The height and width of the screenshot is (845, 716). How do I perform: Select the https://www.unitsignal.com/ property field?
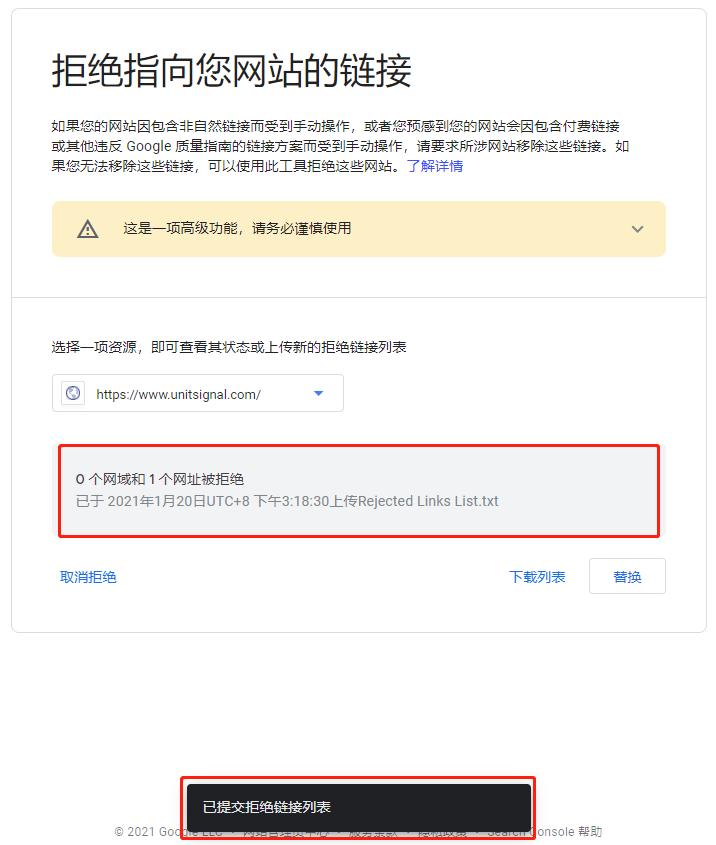pos(198,393)
